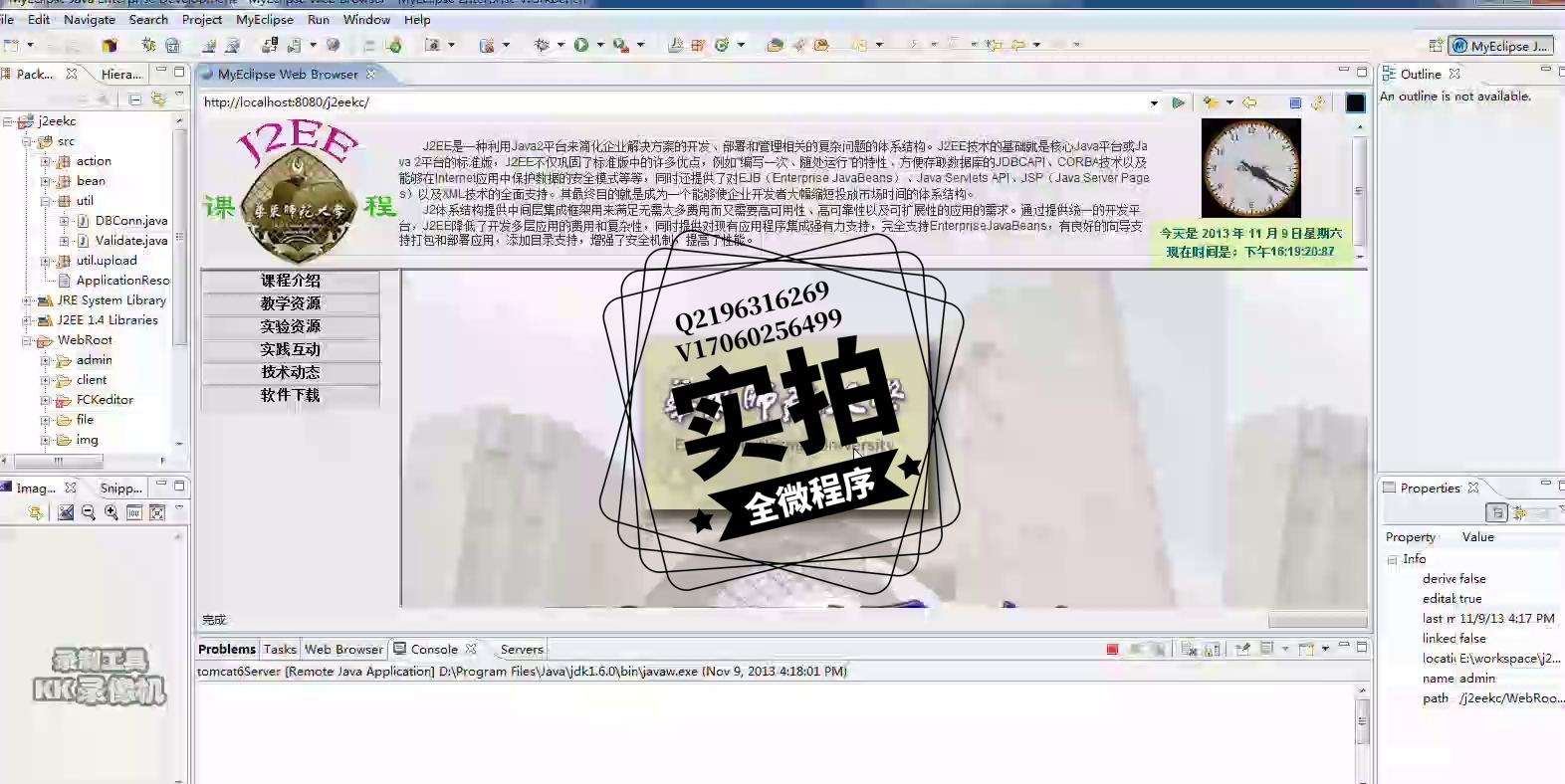Expand the bean package

45,181
